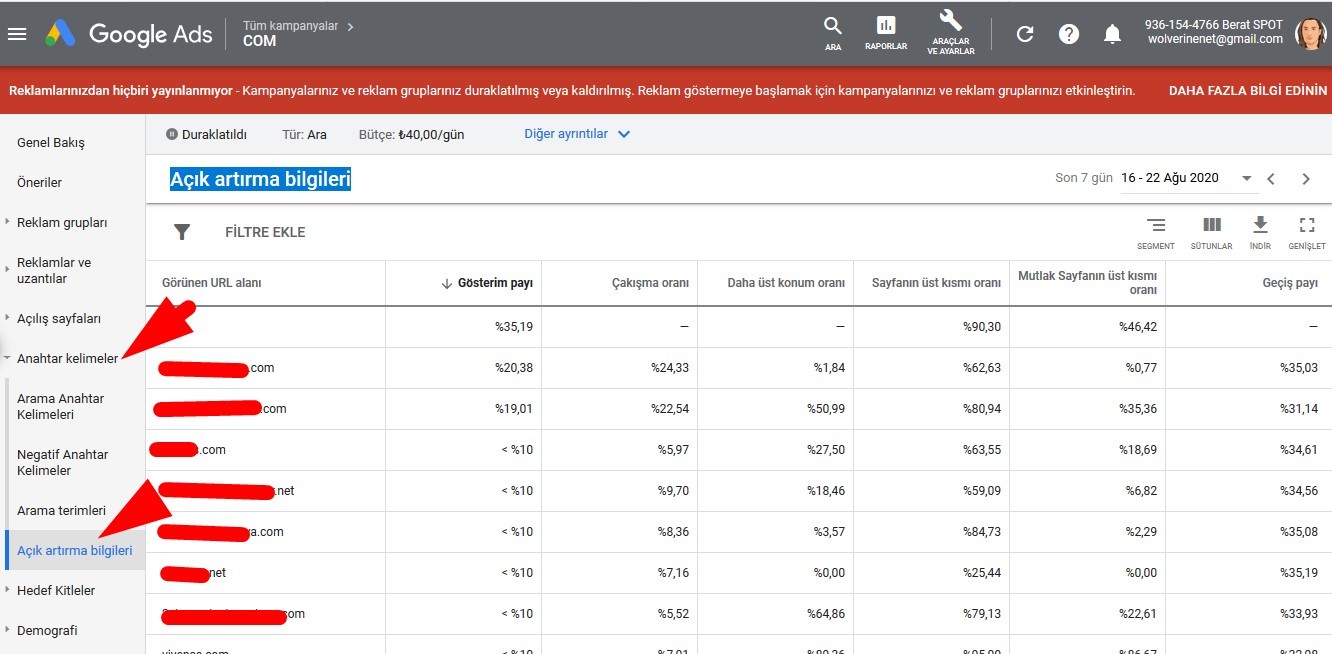Expand table view with GENİŞLET

1306,233
